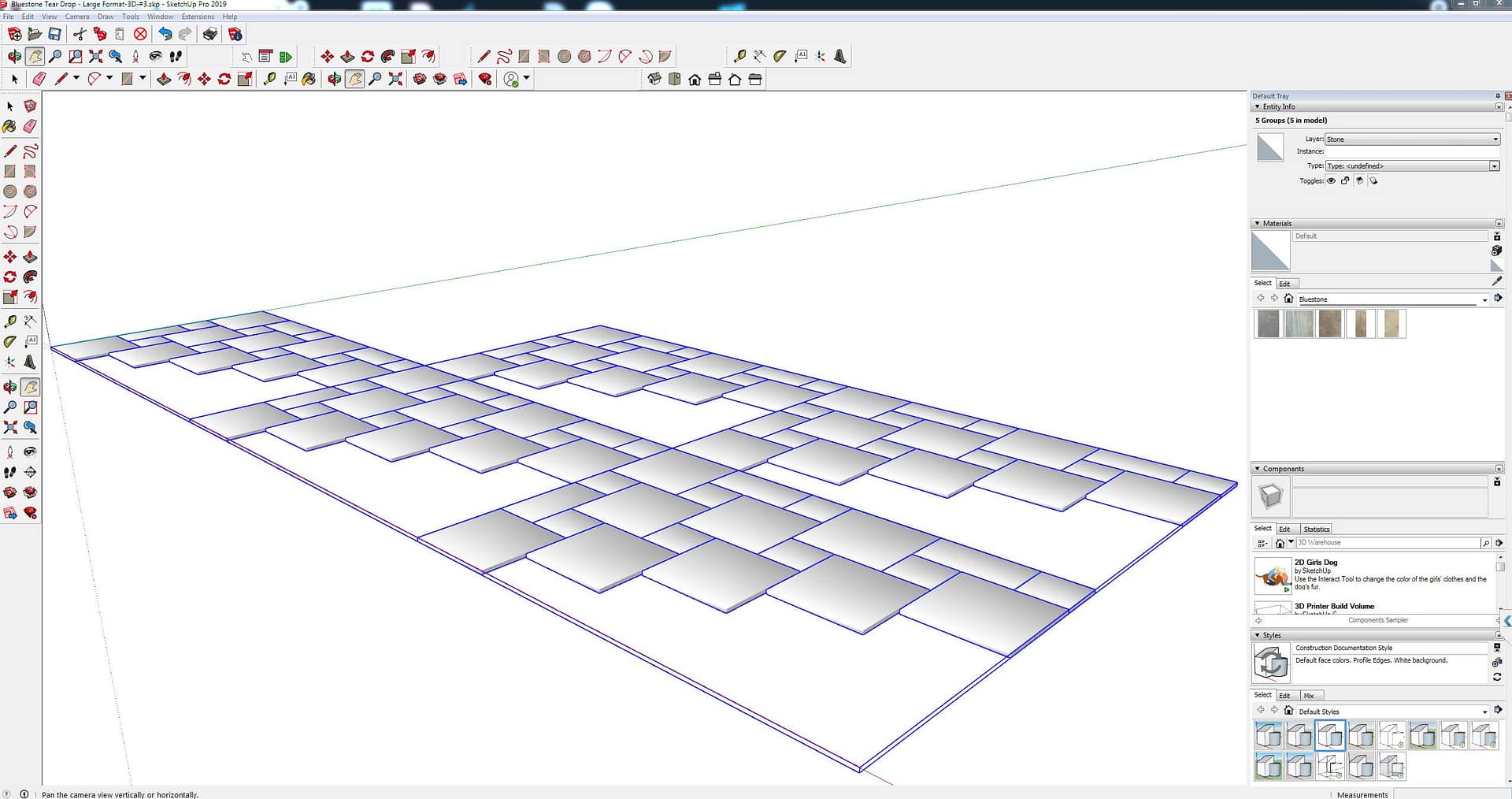1512x799 pixels.
Task: Click the Orbit tool in left toolbar
Action: pyautogui.click(x=10, y=387)
